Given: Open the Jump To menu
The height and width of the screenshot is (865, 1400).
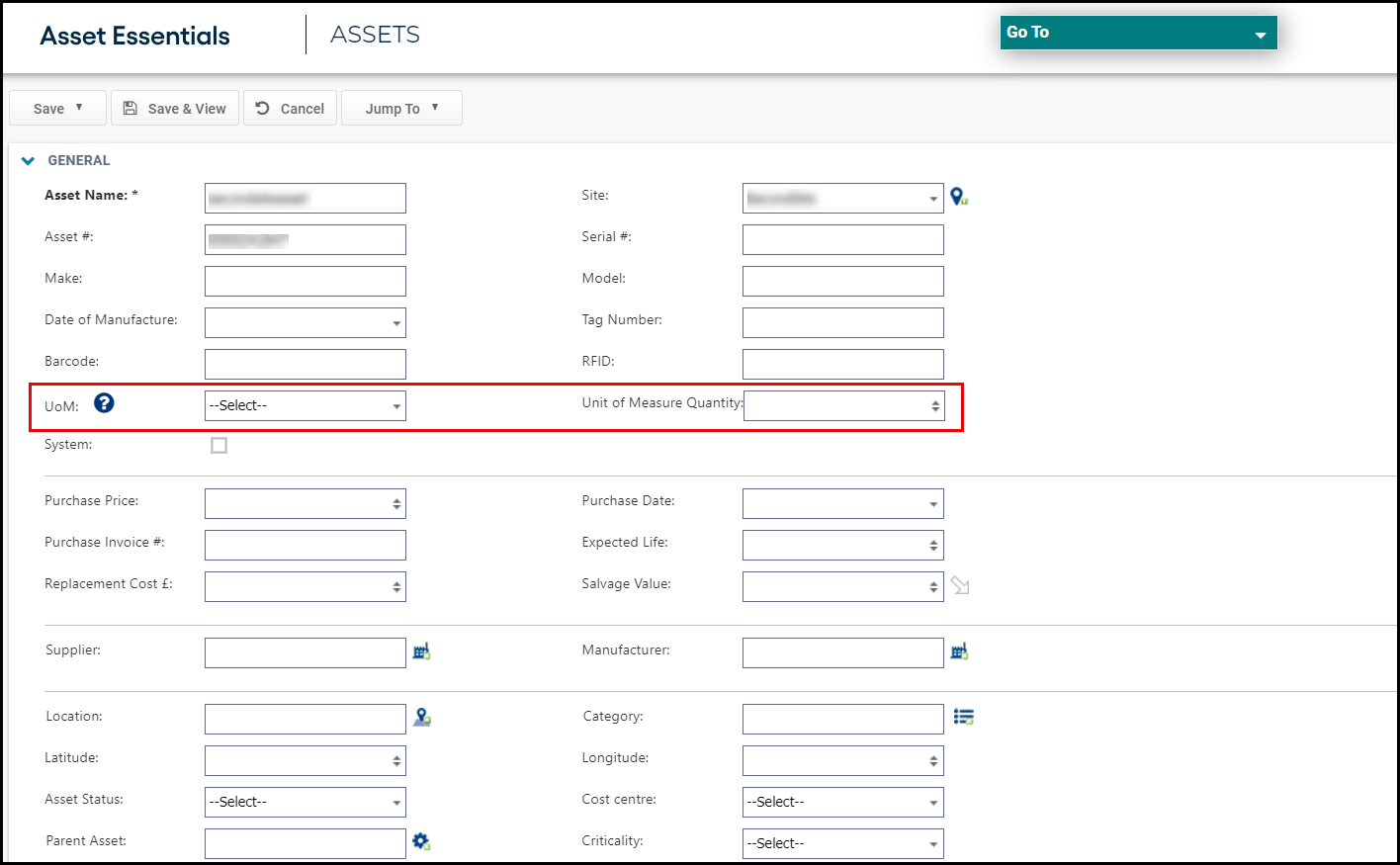Looking at the screenshot, I should pyautogui.click(x=401, y=109).
